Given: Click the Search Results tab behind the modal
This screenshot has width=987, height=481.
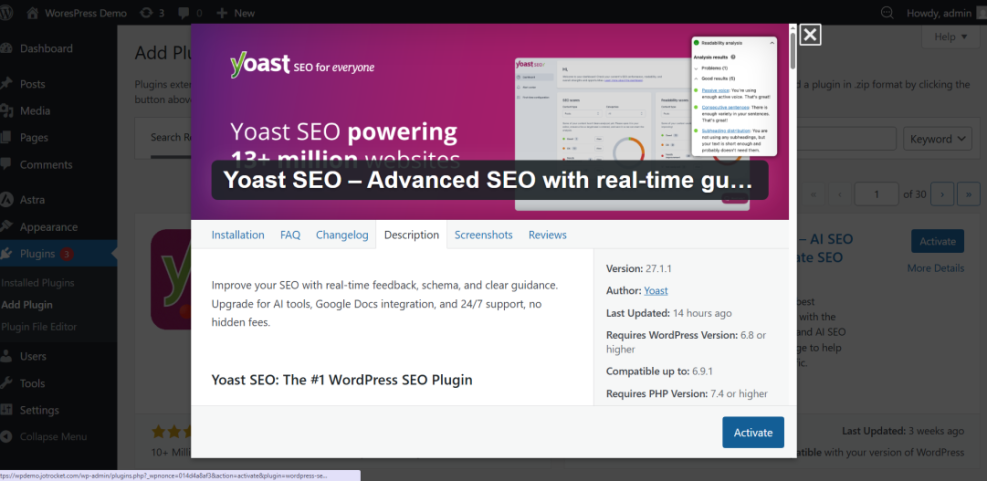Looking at the screenshot, I should [171, 137].
